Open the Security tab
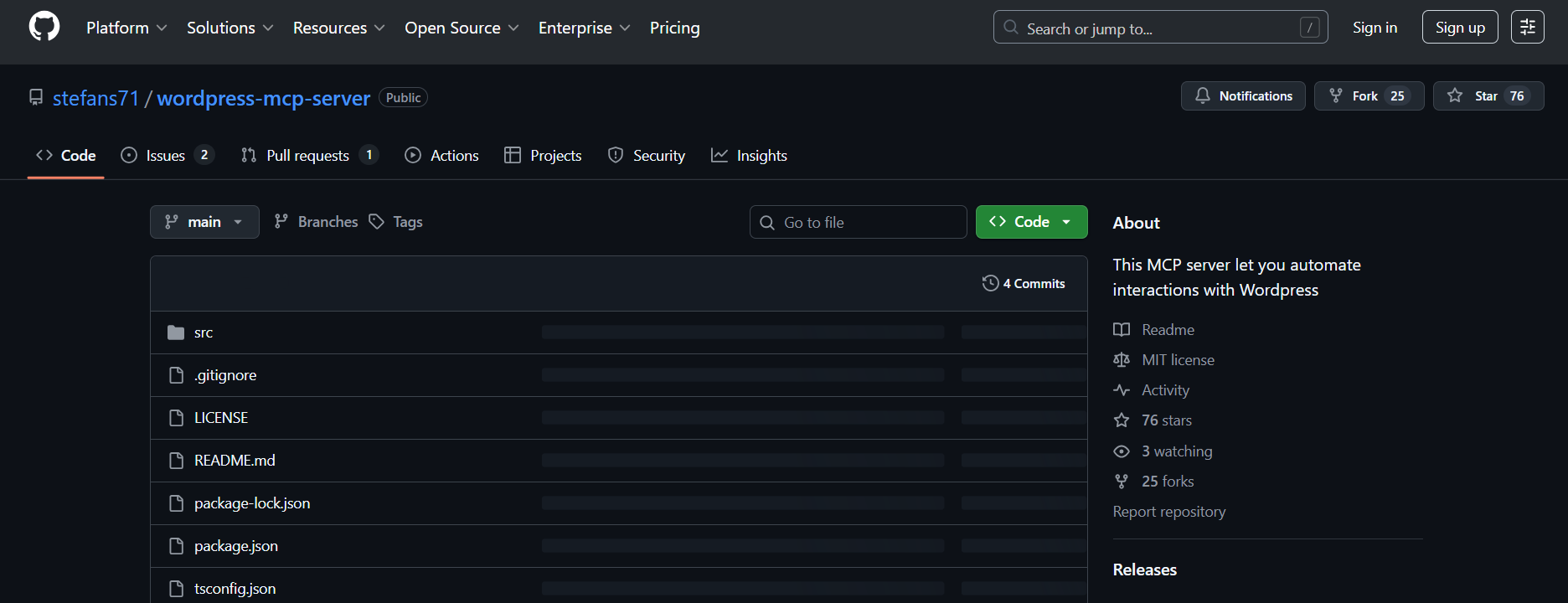The height and width of the screenshot is (603, 1568). [x=646, y=156]
